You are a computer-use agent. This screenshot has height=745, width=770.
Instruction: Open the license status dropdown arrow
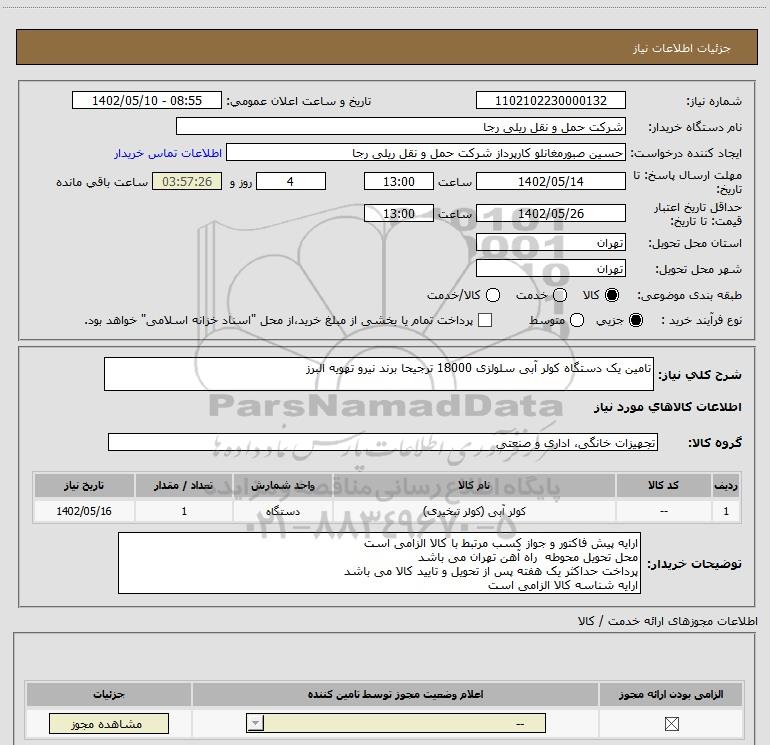255,723
